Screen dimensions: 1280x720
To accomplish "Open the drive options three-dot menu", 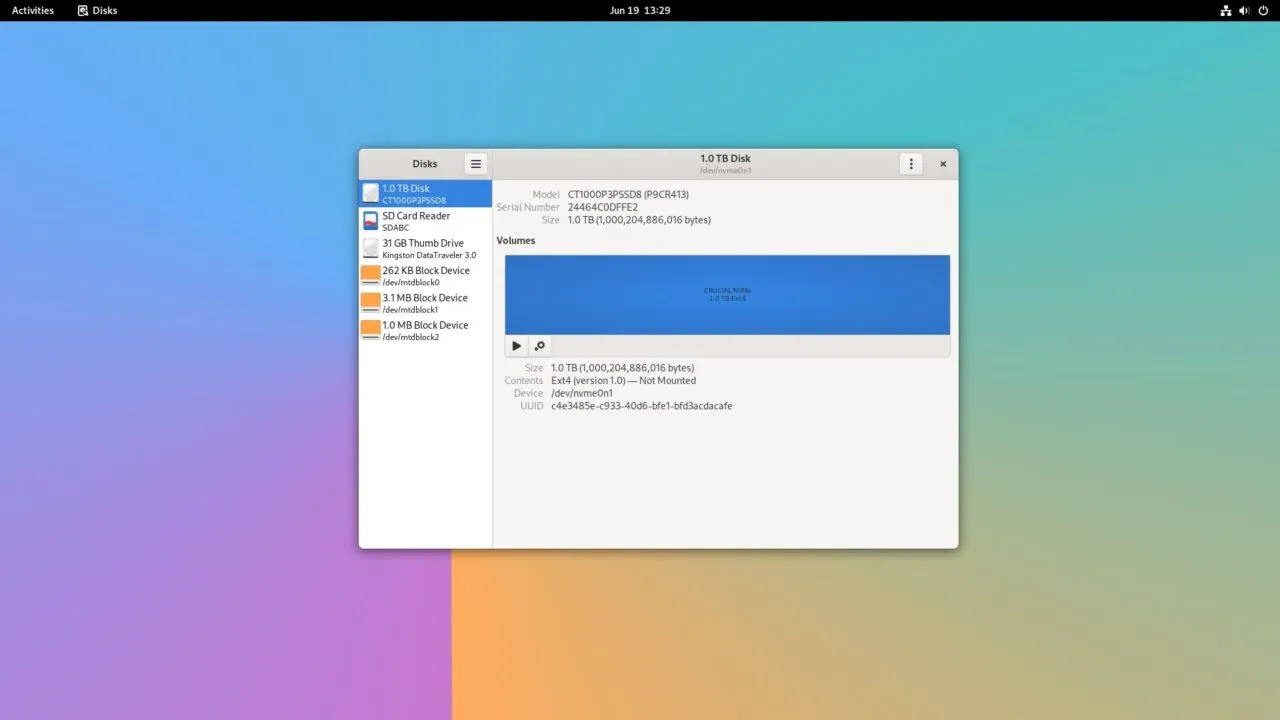I will pyautogui.click(x=910, y=164).
